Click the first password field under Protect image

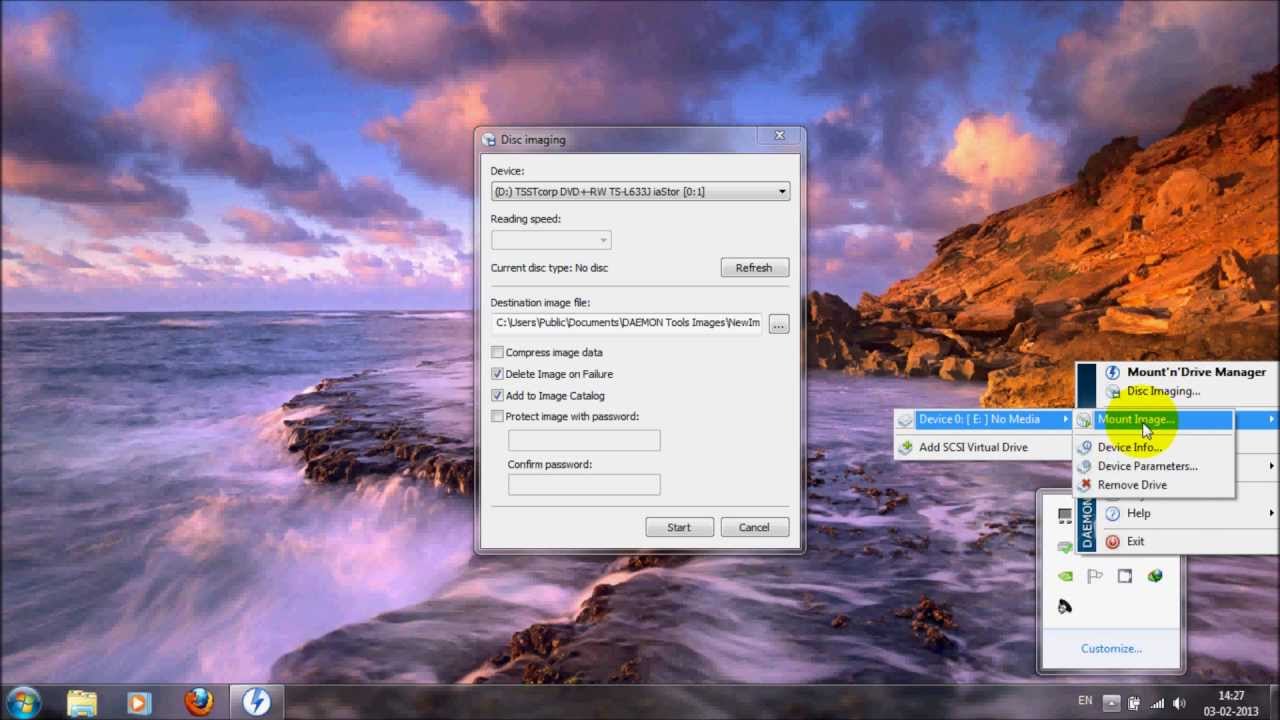tap(584, 440)
